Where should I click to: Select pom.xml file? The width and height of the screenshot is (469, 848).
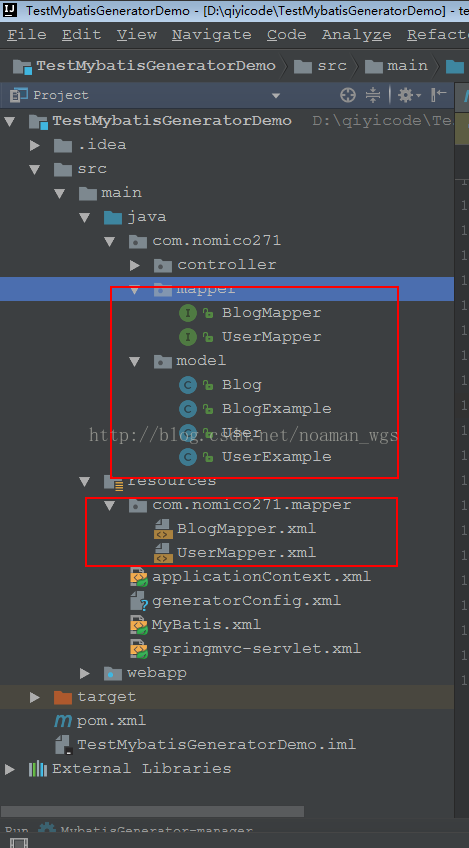[111, 721]
